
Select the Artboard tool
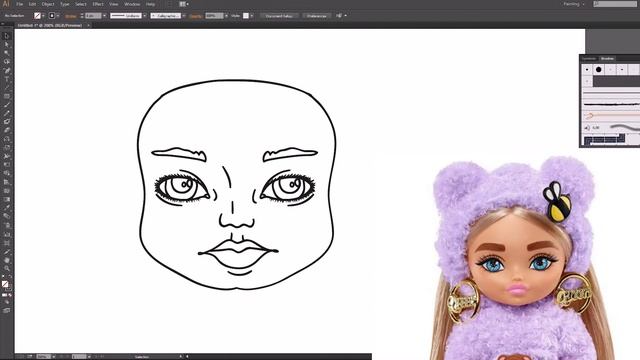pyautogui.click(x=7, y=243)
